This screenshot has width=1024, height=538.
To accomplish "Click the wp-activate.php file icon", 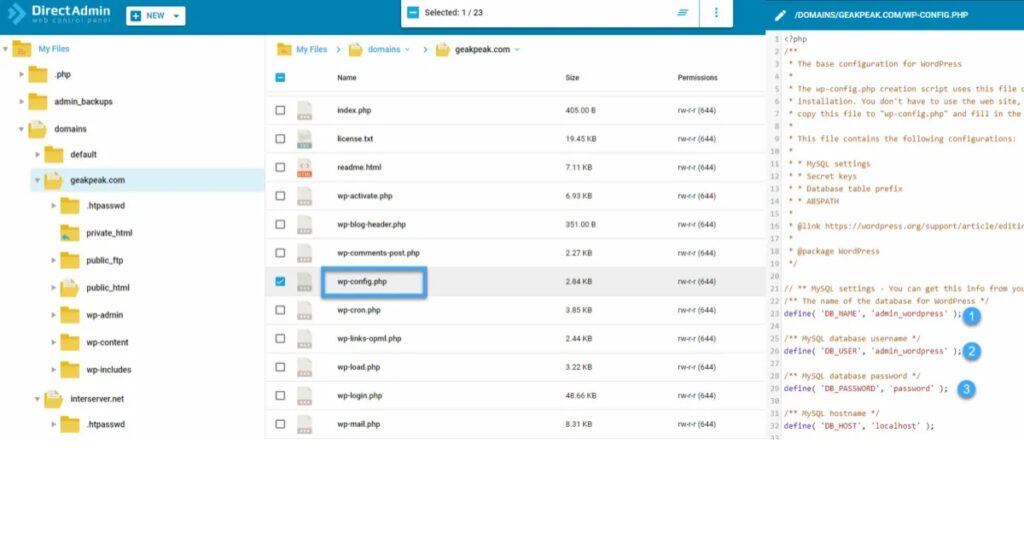I will (x=304, y=196).
